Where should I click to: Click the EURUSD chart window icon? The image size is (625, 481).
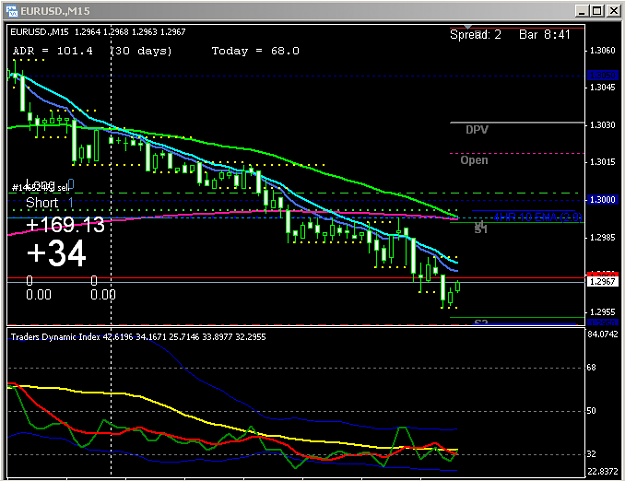(x=12, y=11)
